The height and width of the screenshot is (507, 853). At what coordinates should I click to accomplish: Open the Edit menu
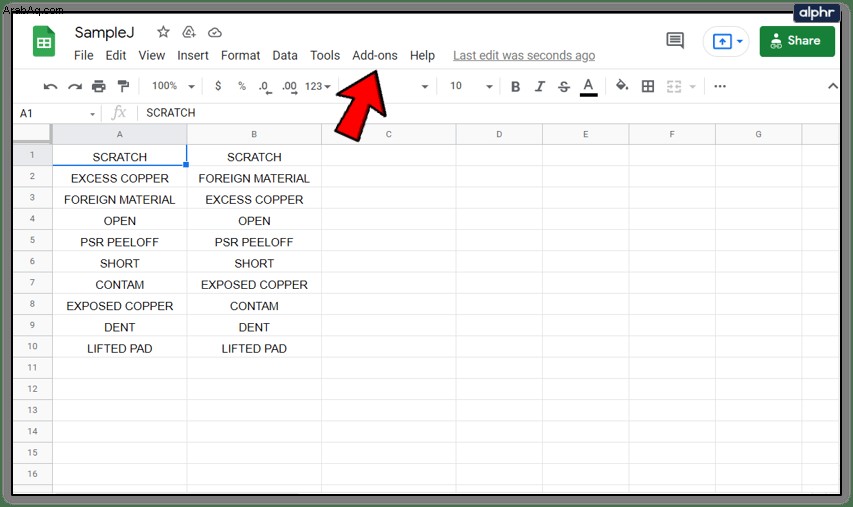pos(115,55)
